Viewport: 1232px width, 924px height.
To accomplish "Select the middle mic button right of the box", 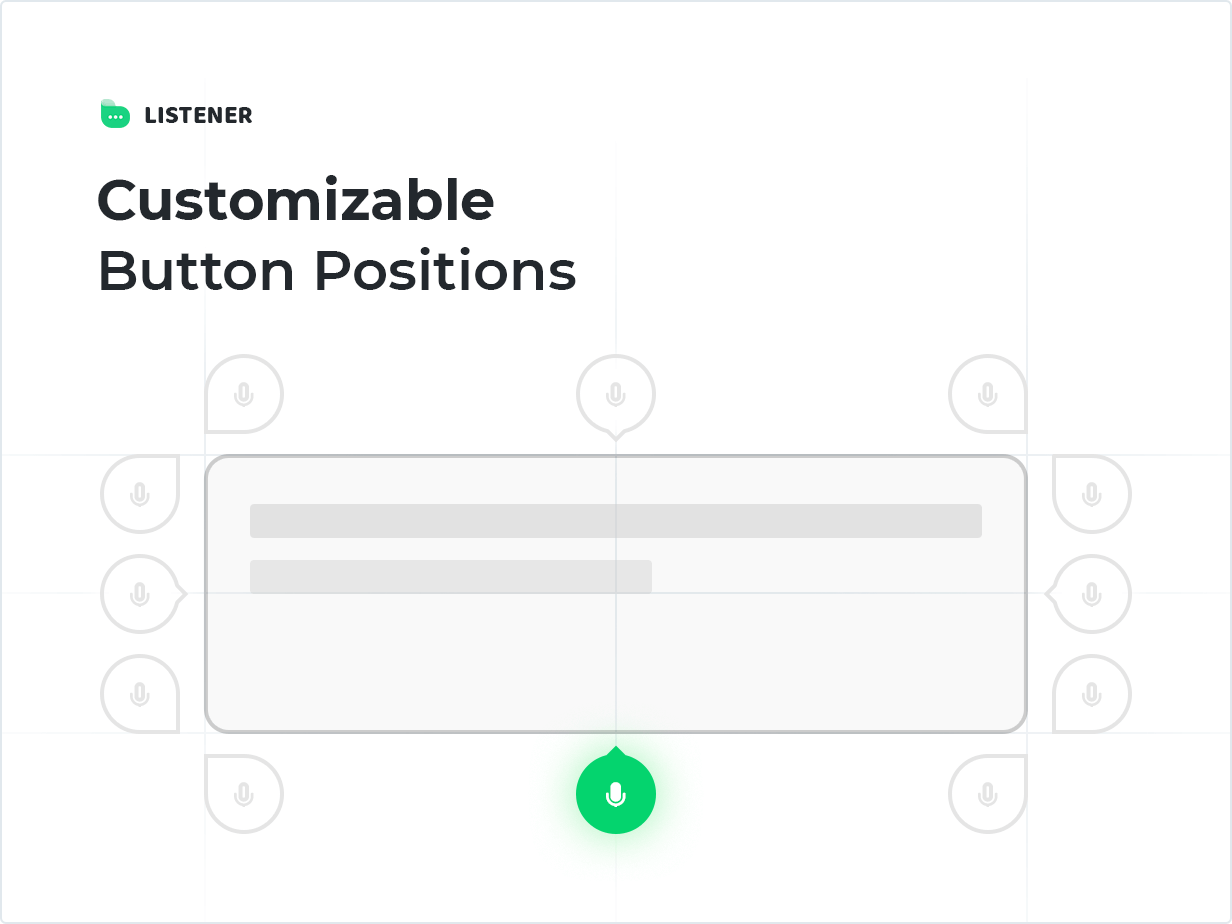I will (x=1092, y=594).
